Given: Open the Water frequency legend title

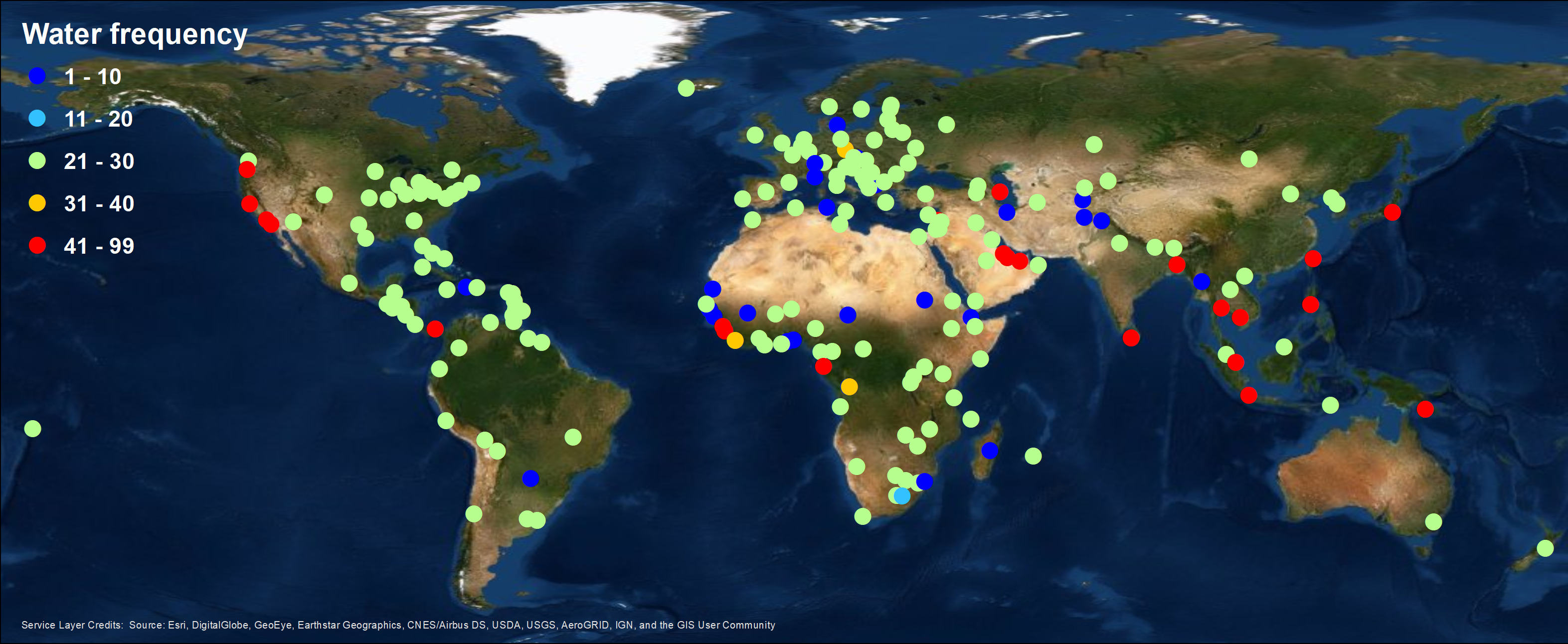Looking at the screenshot, I should 135,35.
